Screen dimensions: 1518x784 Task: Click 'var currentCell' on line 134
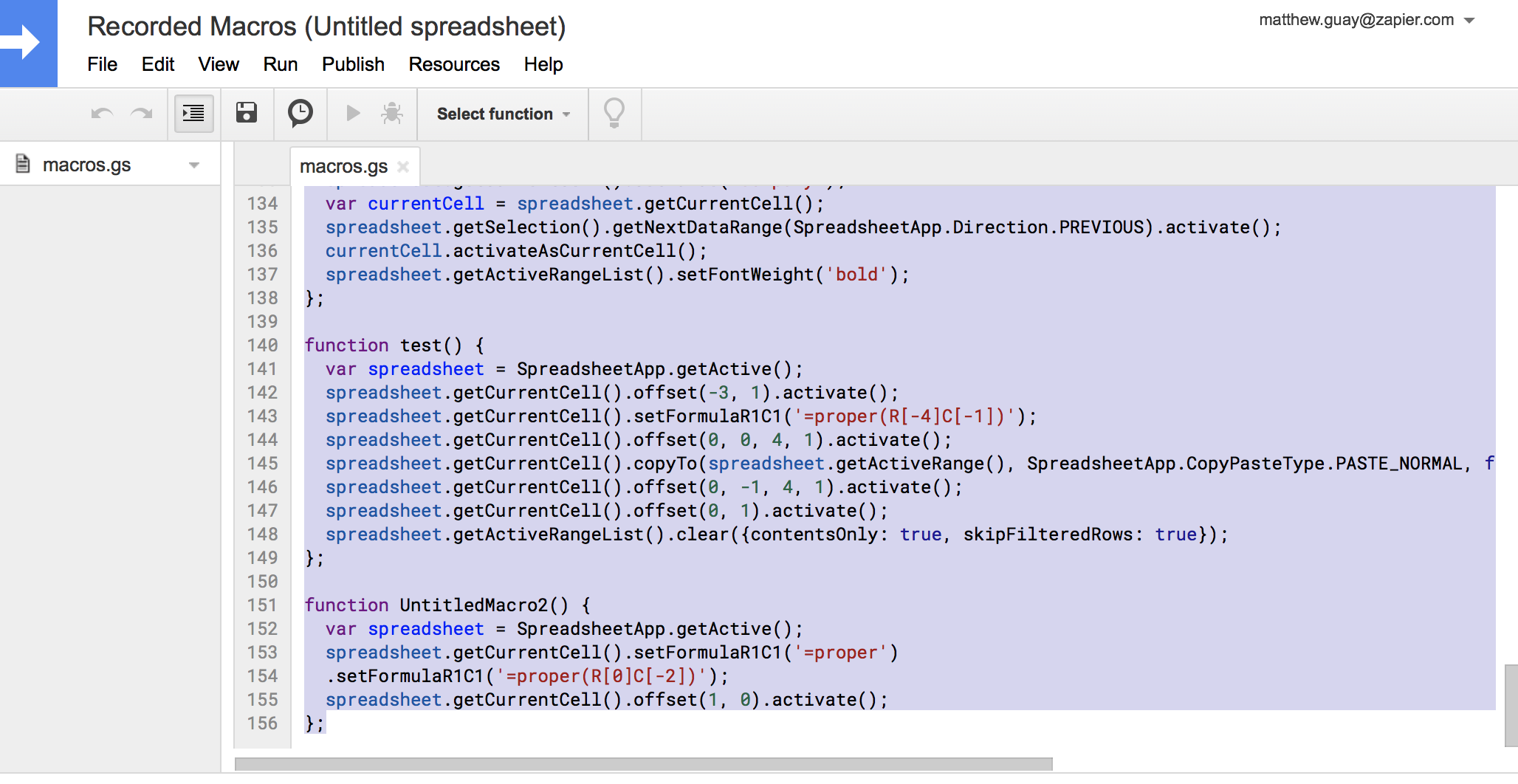point(405,204)
